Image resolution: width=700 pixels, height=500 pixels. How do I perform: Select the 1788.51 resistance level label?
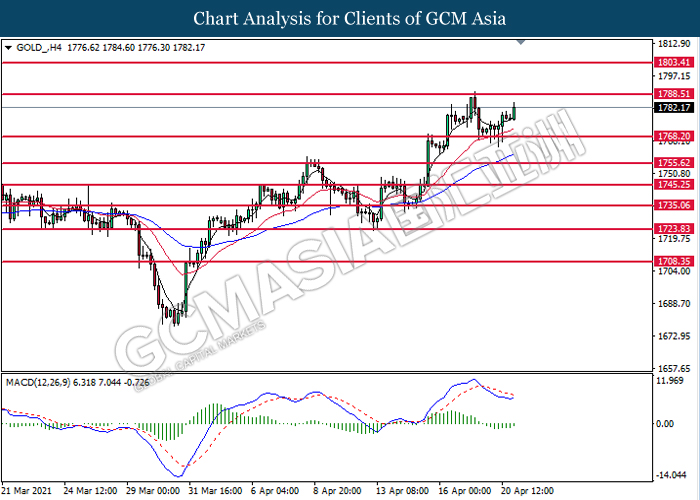click(x=674, y=94)
